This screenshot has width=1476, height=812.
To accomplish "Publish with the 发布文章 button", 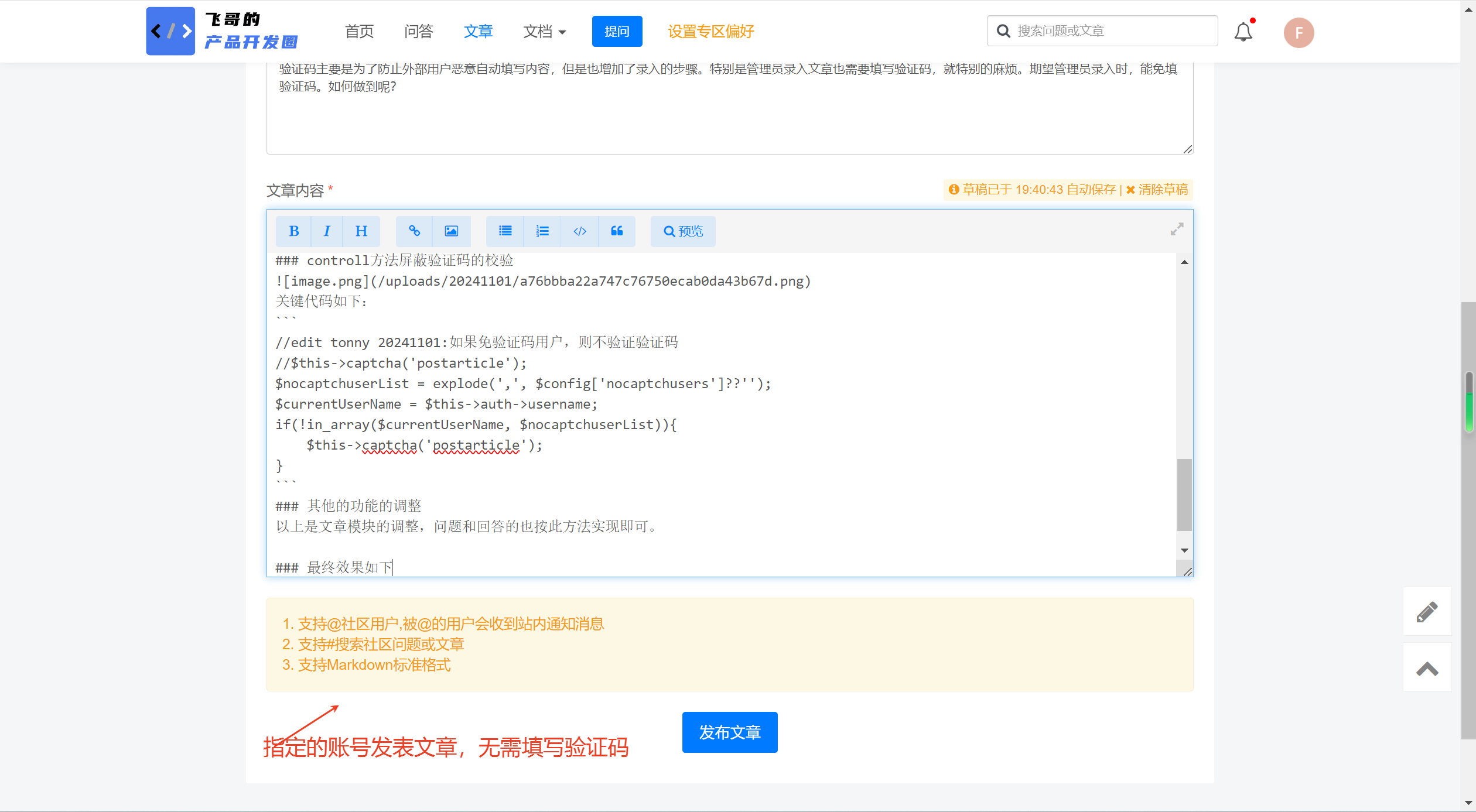I will 729,732.
